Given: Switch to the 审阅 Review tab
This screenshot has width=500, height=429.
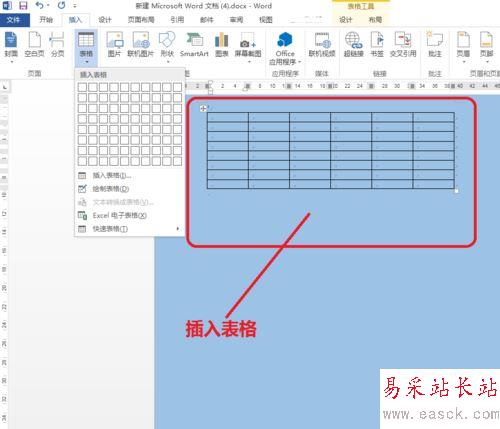Looking at the screenshot, I should click(236, 20).
